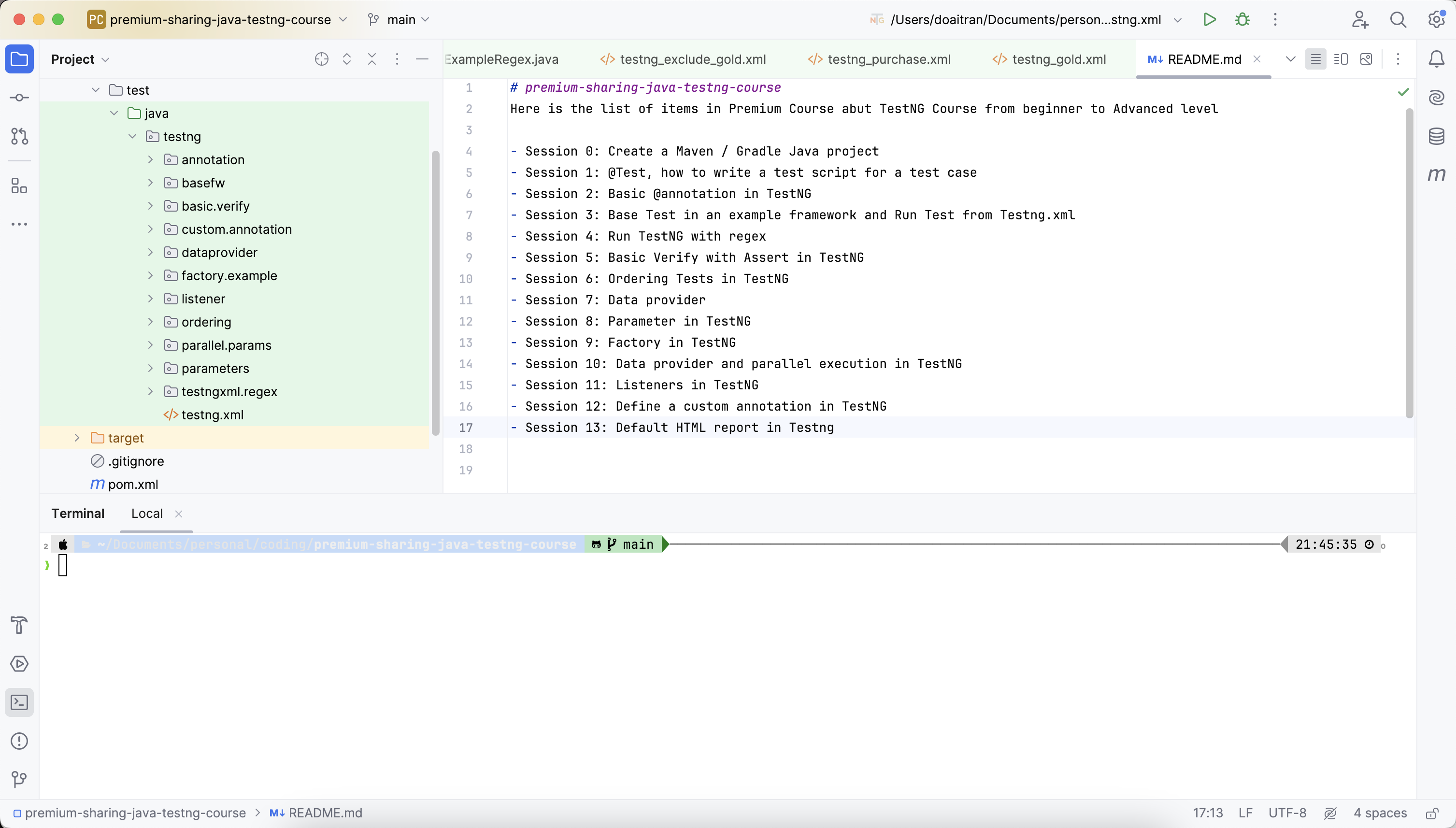Open the Git tool window
Image resolution: width=1456 pixels, height=828 pixels.
click(x=19, y=780)
